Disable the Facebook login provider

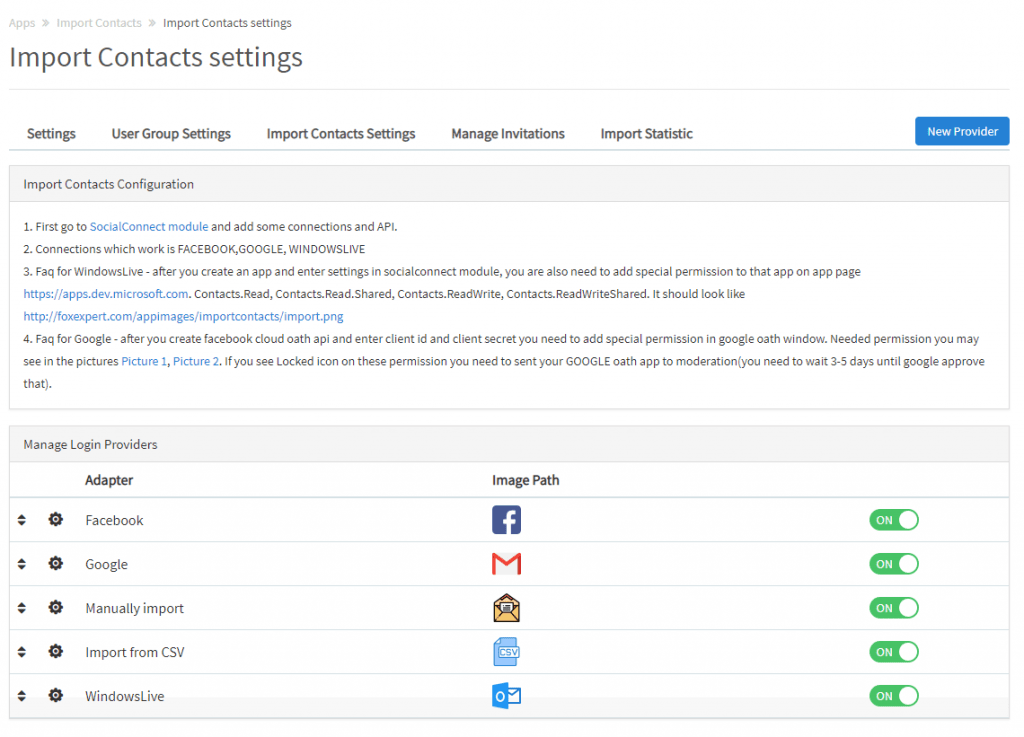(x=893, y=519)
